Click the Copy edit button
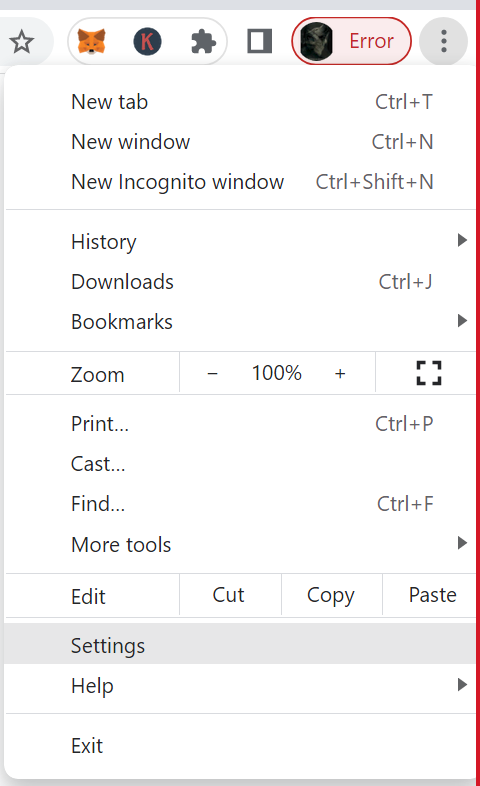Viewport: 480px width, 786px height. [331, 595]
